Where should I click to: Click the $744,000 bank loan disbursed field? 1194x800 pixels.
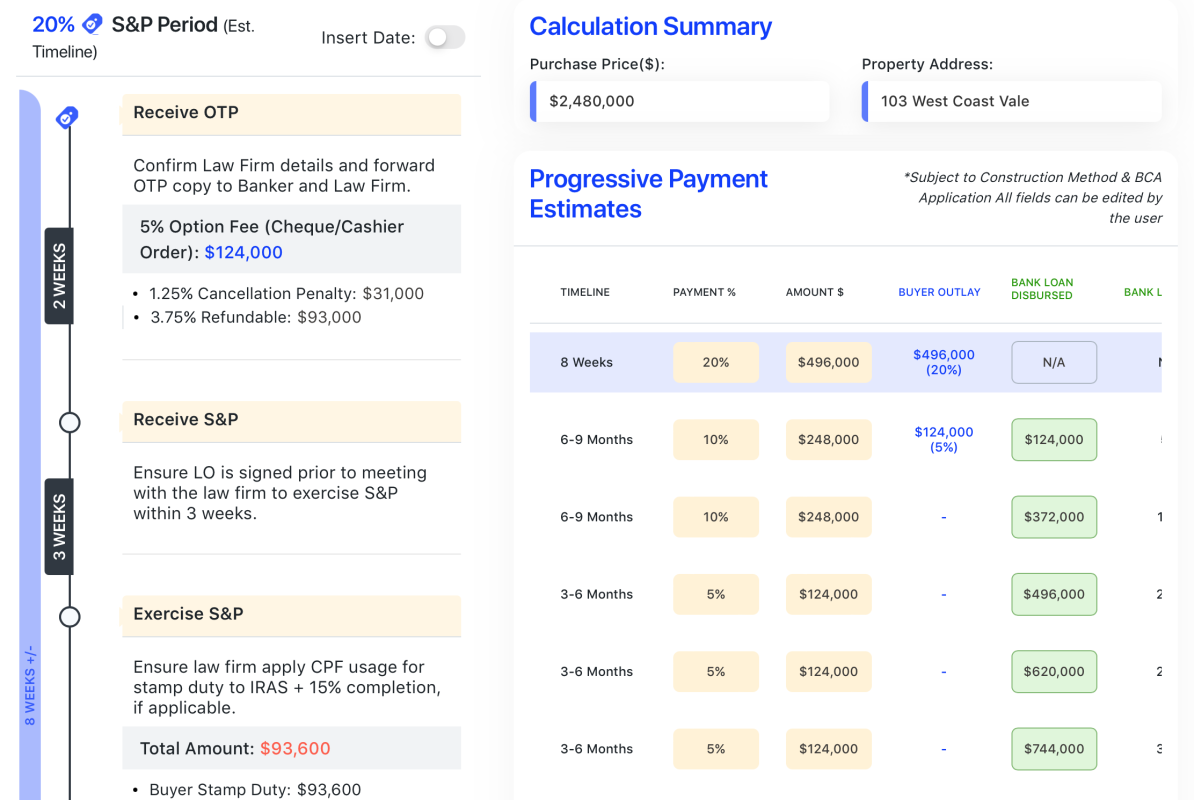1054,749
